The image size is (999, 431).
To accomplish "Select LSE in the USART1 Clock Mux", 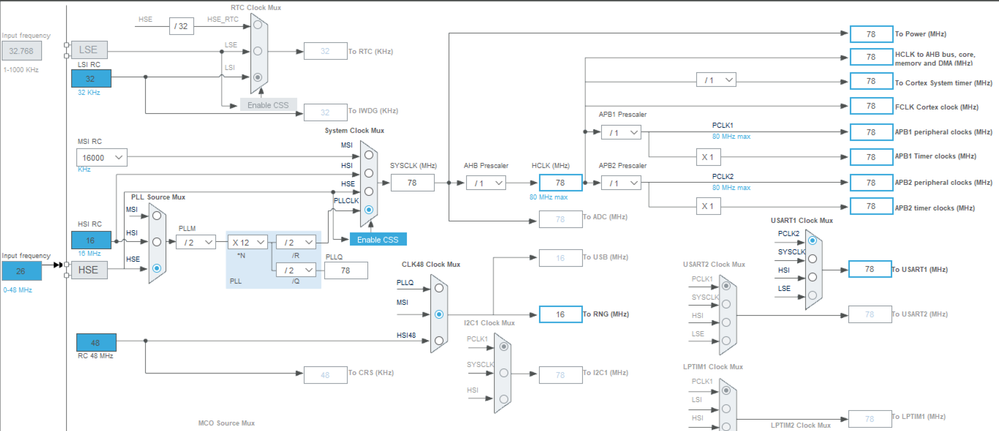I will [x=812, y=295].
